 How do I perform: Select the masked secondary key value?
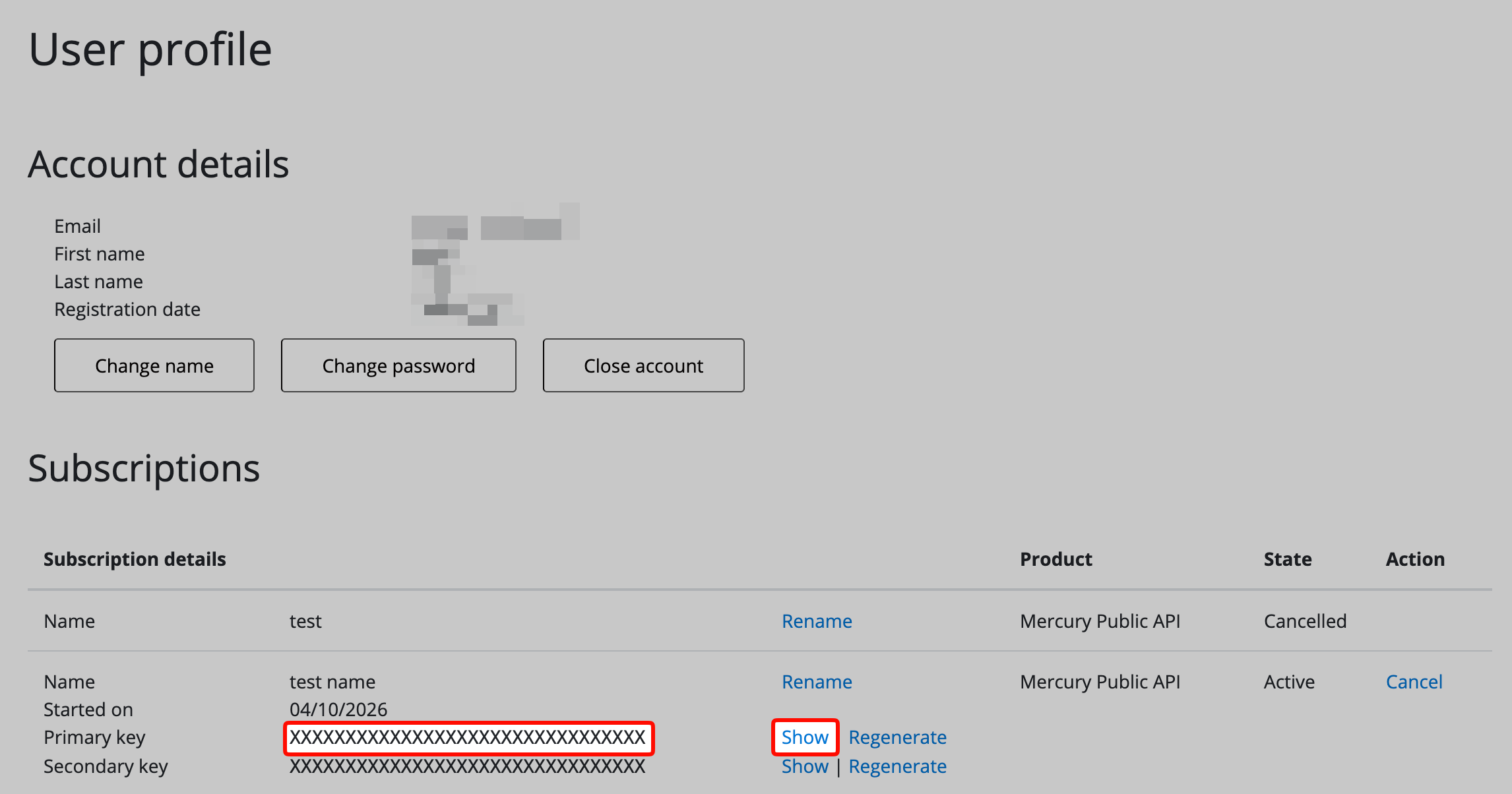click(x=468, y=766)
